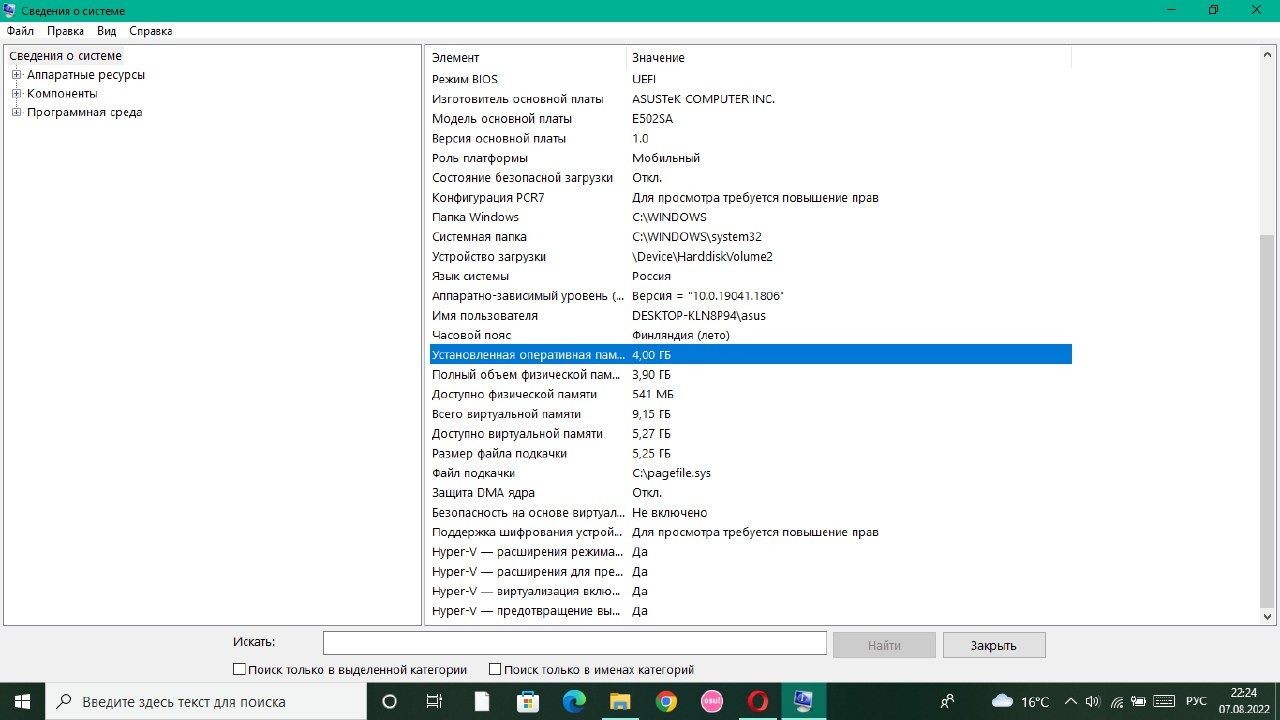Switch input language РУС indicator
This screenshot has height=720, width=1280.
(1196, 701)
